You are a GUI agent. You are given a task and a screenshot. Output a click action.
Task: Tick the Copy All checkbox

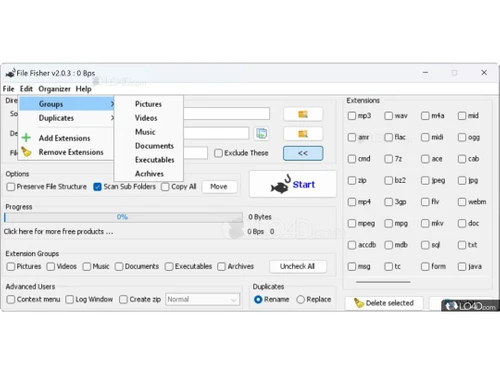(165, 187)
